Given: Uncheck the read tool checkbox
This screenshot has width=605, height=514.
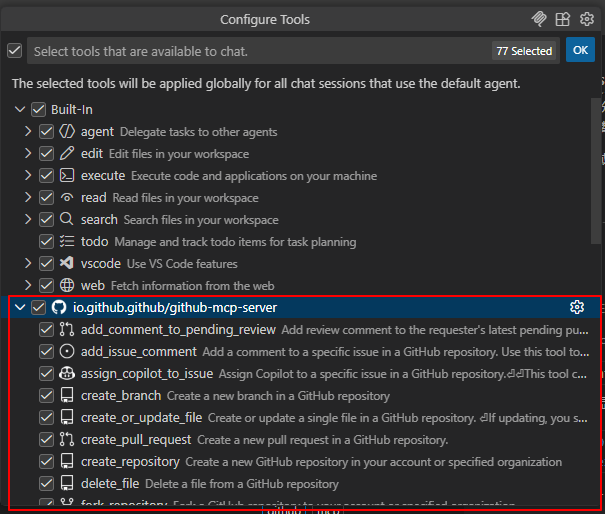Looking at the screenshot, I should coord(46,198).
